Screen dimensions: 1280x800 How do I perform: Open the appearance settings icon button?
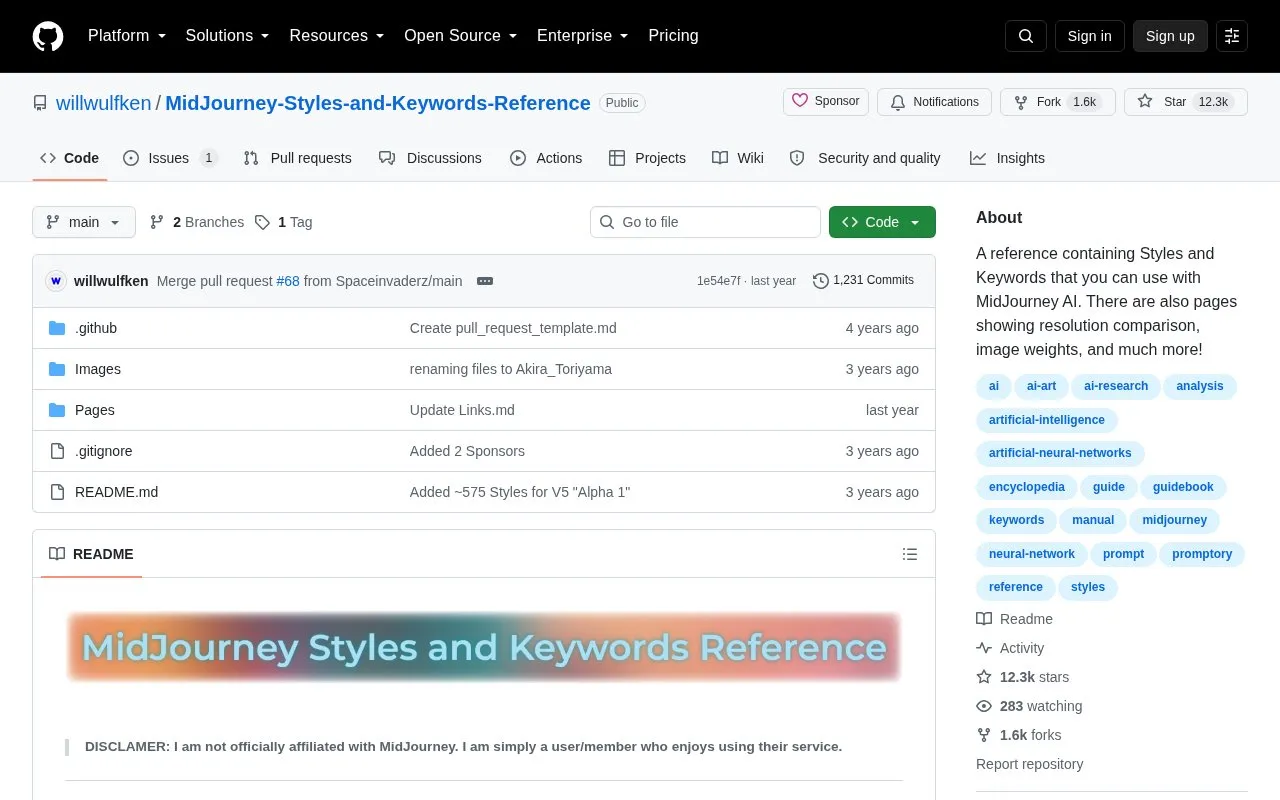(x=1232, y=36)
